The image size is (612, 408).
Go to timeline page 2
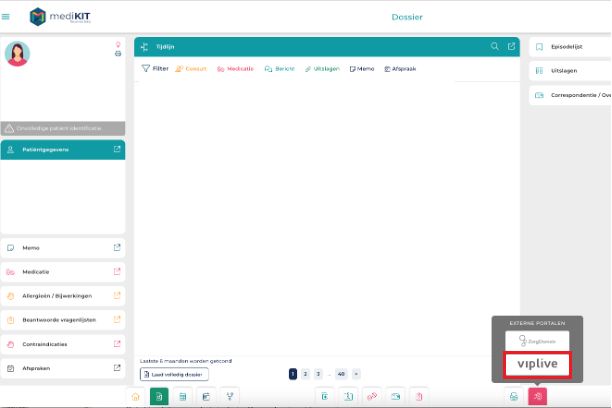coord(305,374)
